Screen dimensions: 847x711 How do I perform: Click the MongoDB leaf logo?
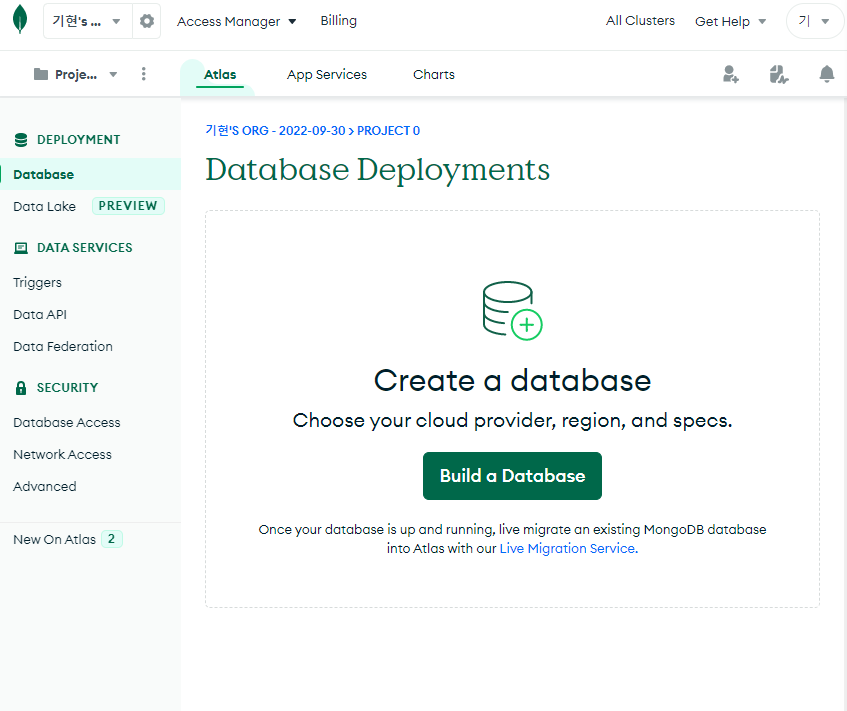pos(20,19)
